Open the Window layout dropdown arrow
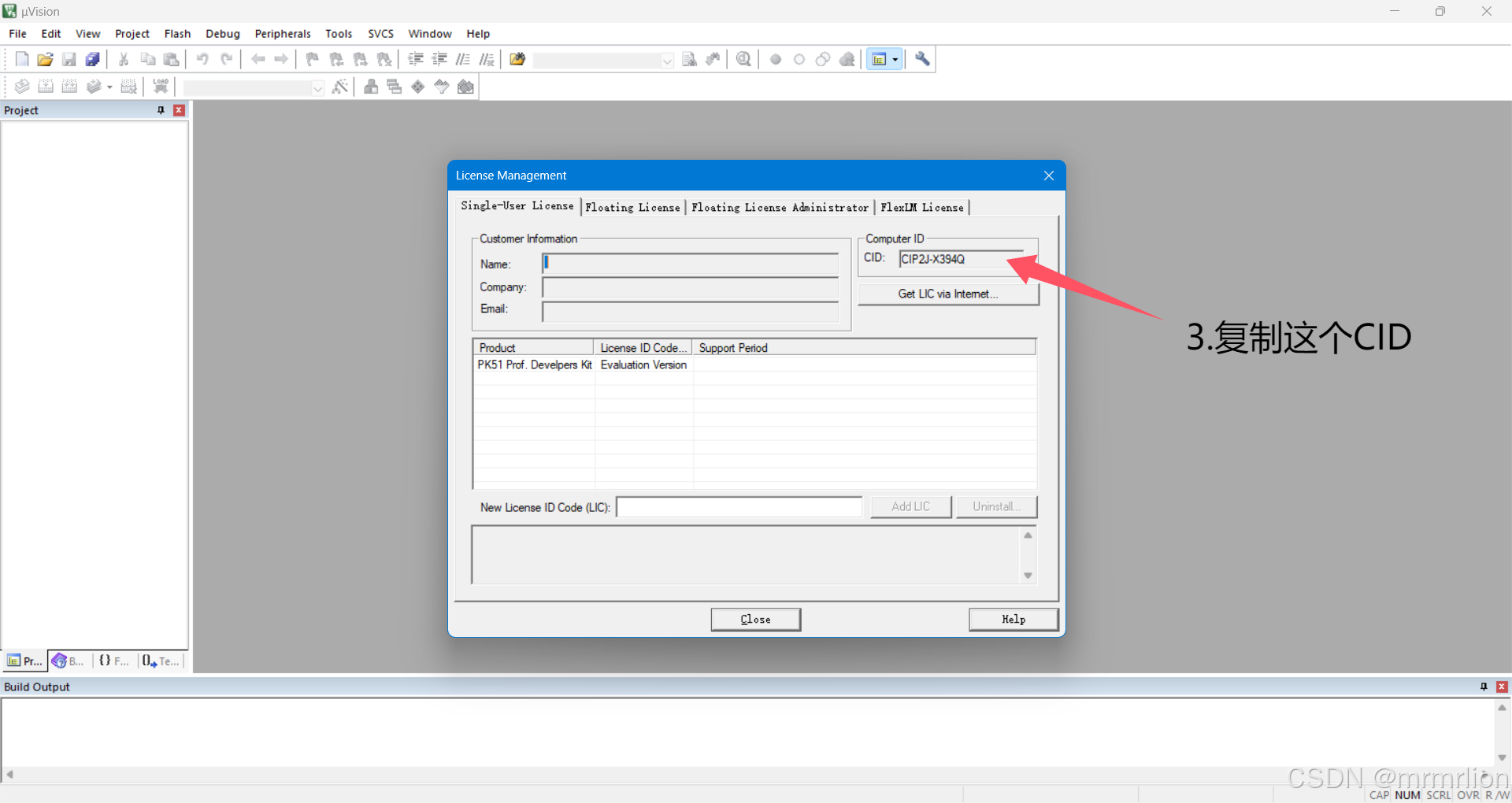Screen dimensions: 1512x803 (x=895, y=60)
